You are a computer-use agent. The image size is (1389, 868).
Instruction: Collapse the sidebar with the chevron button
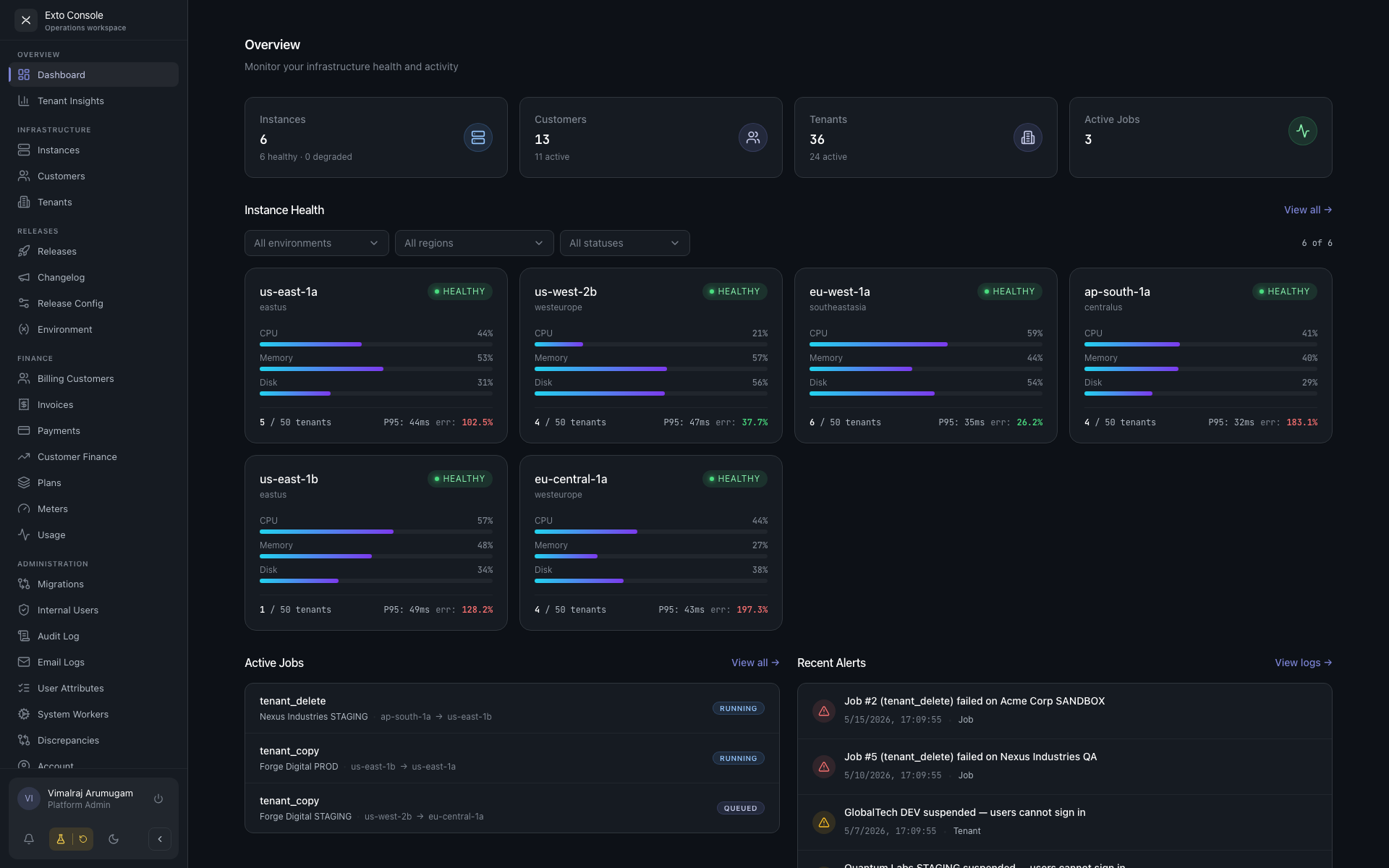tap(160, 839)
